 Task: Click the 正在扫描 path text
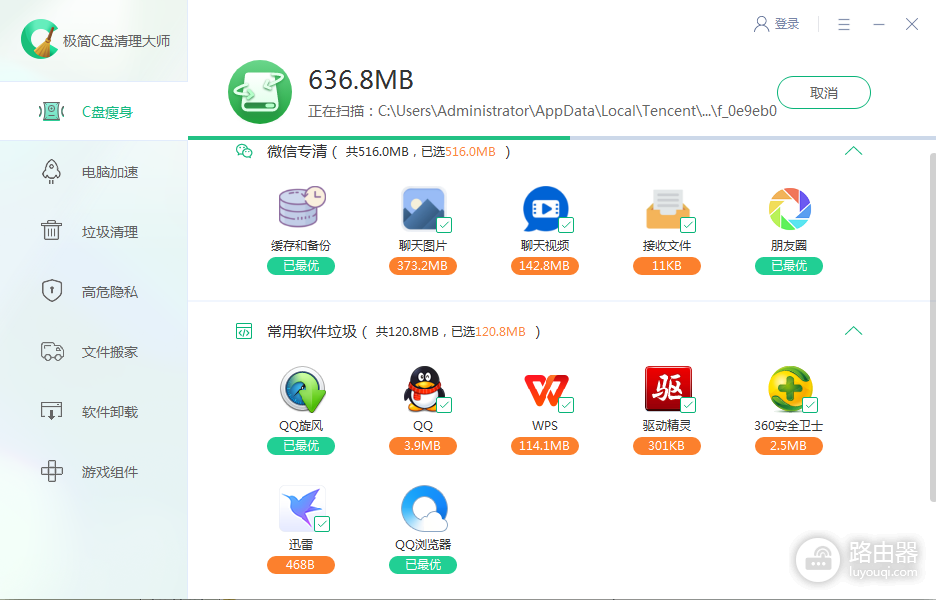click(543, 111)
